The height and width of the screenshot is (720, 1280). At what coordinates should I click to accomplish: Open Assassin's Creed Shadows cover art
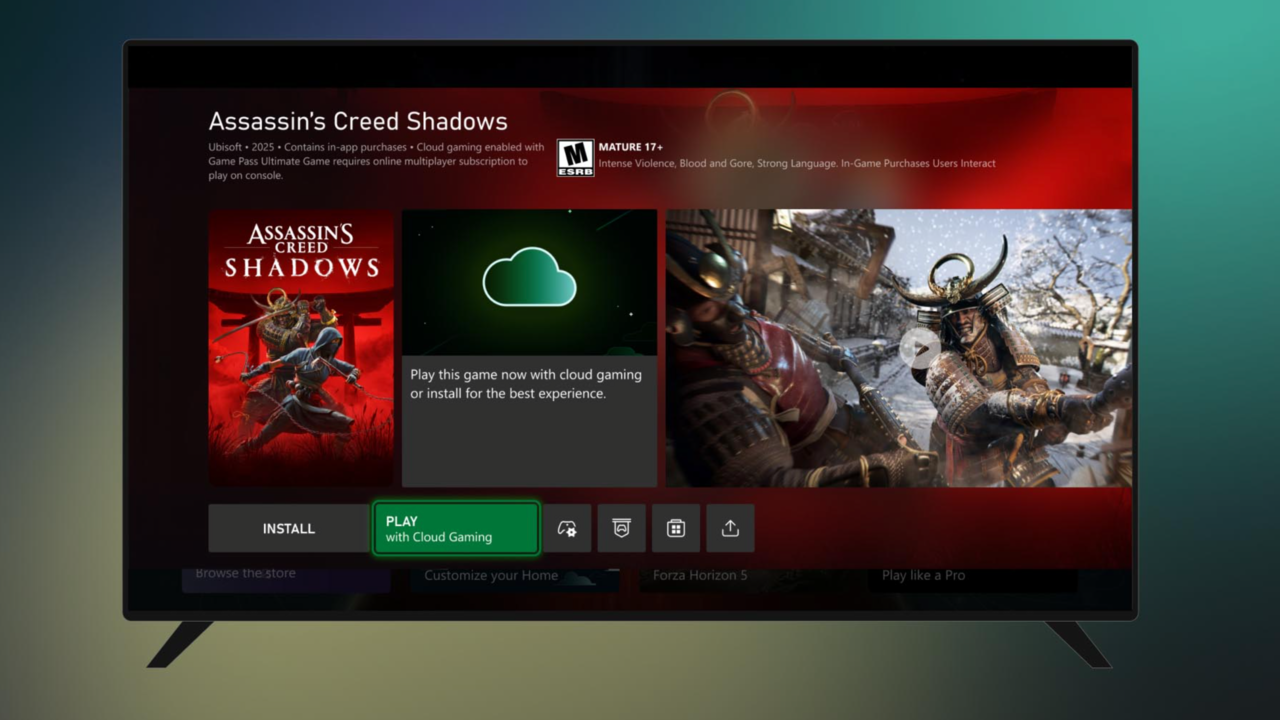pos(301,347)
